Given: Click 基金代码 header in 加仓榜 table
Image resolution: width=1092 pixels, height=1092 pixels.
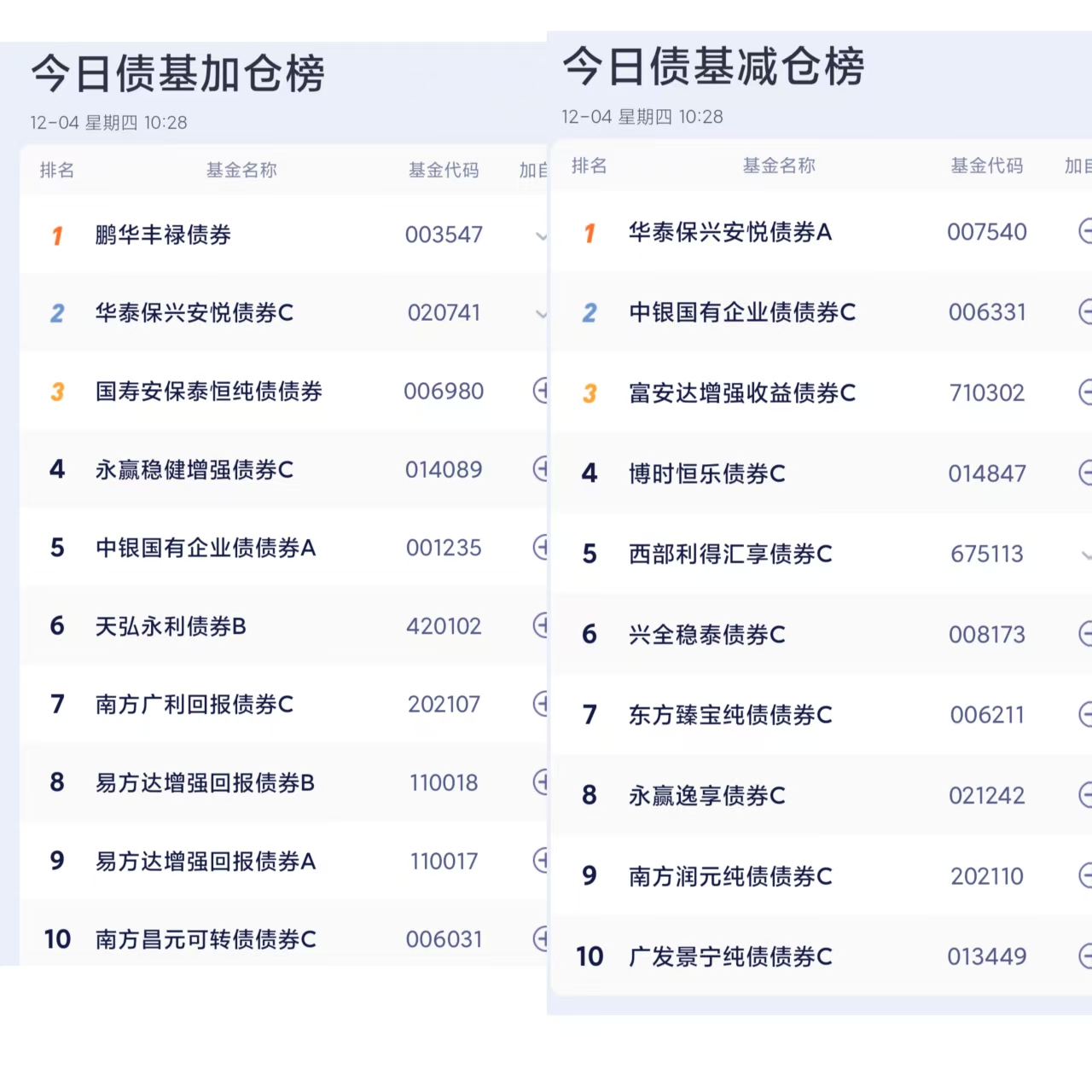Looking at the screenshot, I should pos(444,171).
